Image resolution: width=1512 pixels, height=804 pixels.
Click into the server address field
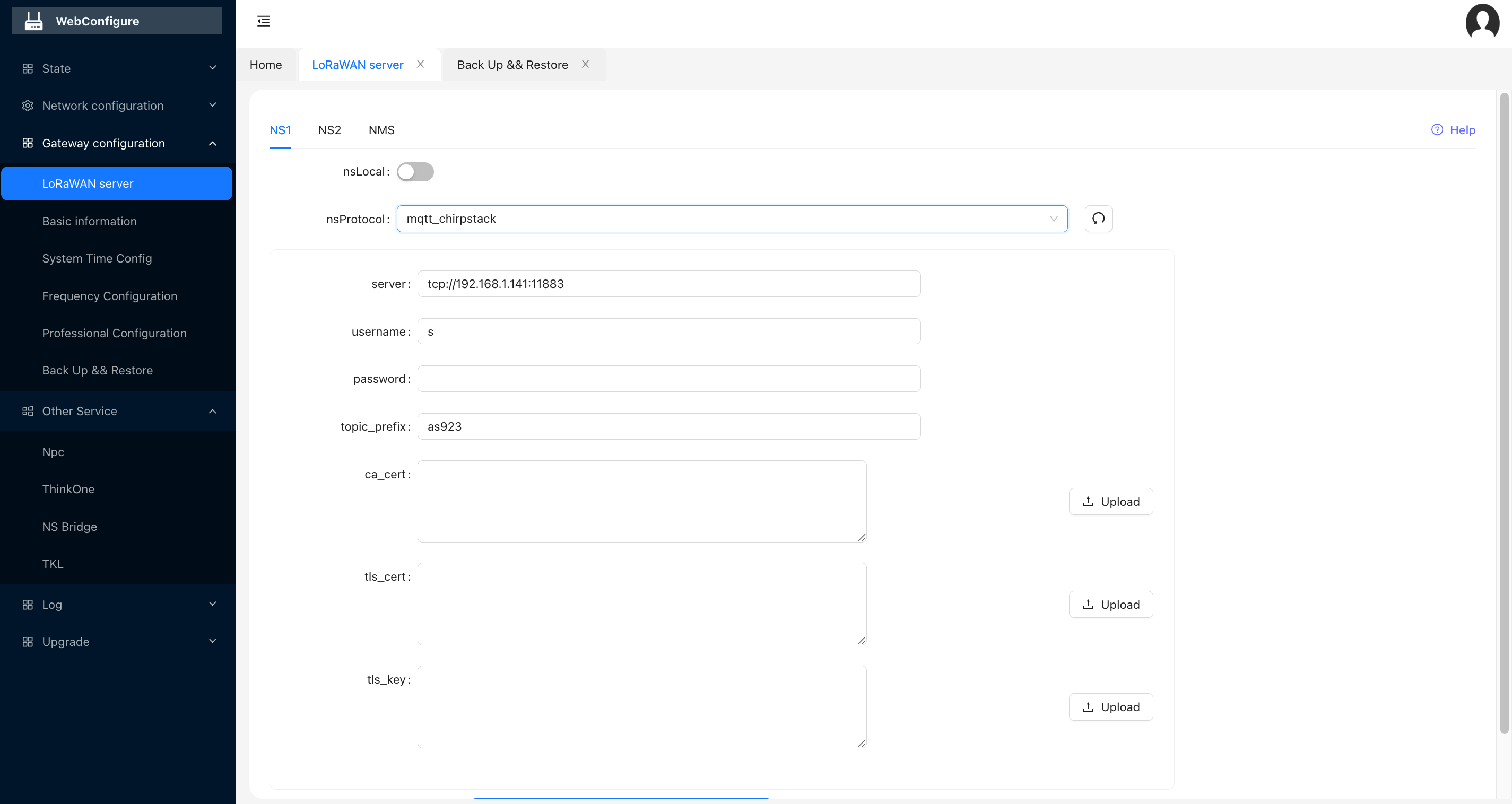pyautogui.click(x=668, y=284)
